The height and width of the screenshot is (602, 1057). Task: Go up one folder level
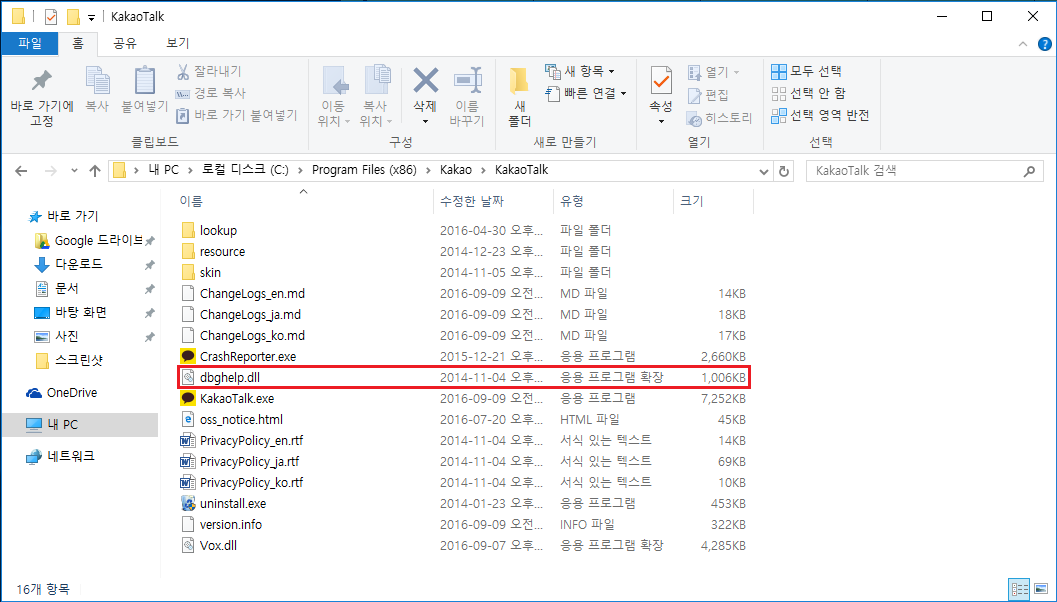point(94,171)
